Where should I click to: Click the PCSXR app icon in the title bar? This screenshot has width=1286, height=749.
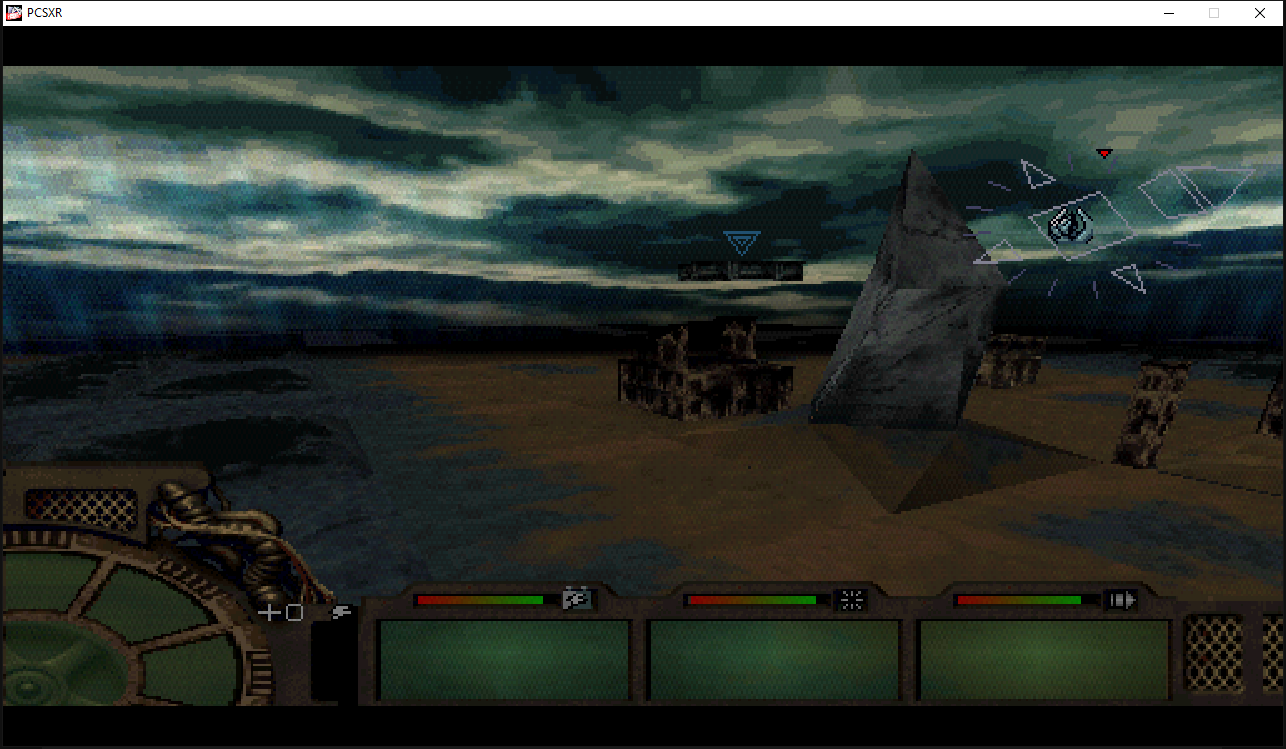tap(14, 13)
